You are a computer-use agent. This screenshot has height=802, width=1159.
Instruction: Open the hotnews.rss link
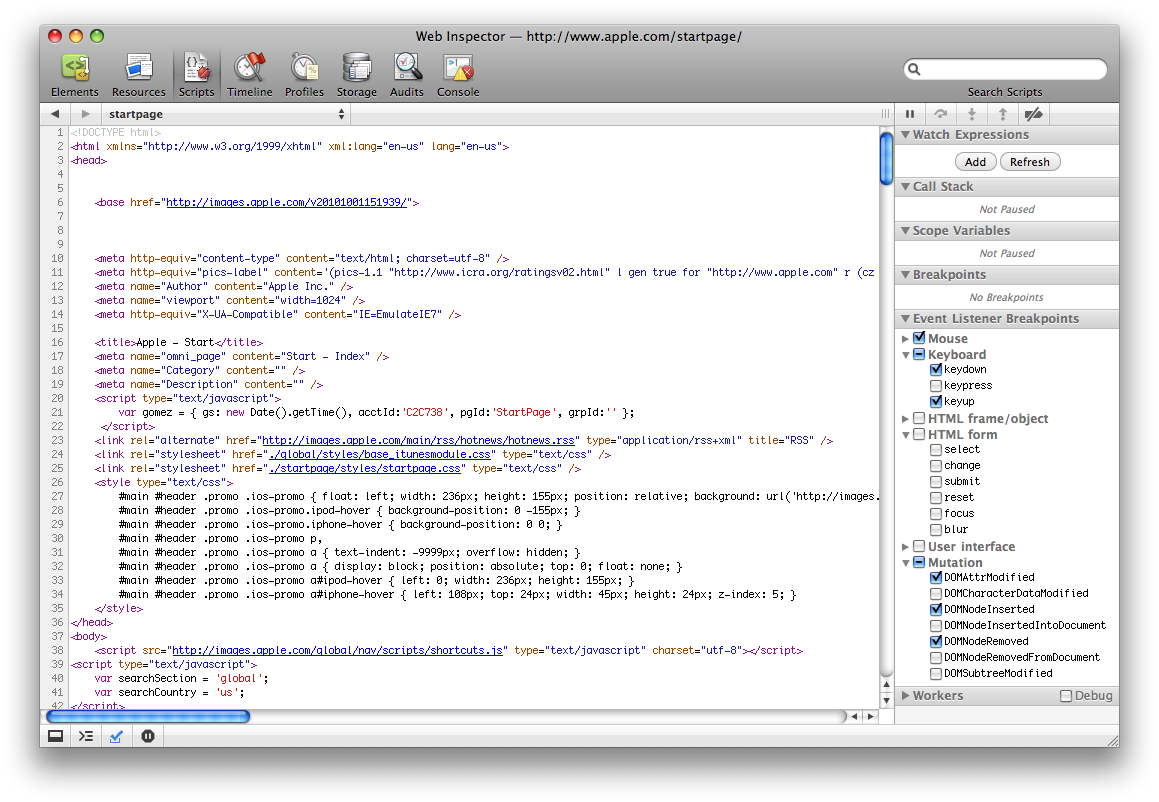(x=418, y=440)
